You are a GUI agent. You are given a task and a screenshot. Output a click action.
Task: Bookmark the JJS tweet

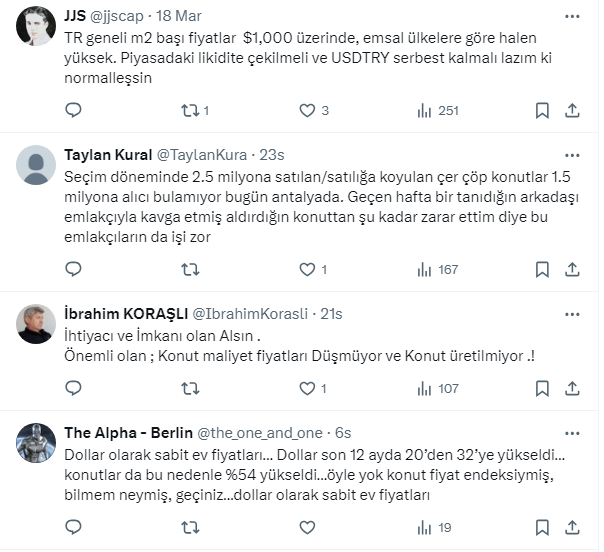(541, 110)
